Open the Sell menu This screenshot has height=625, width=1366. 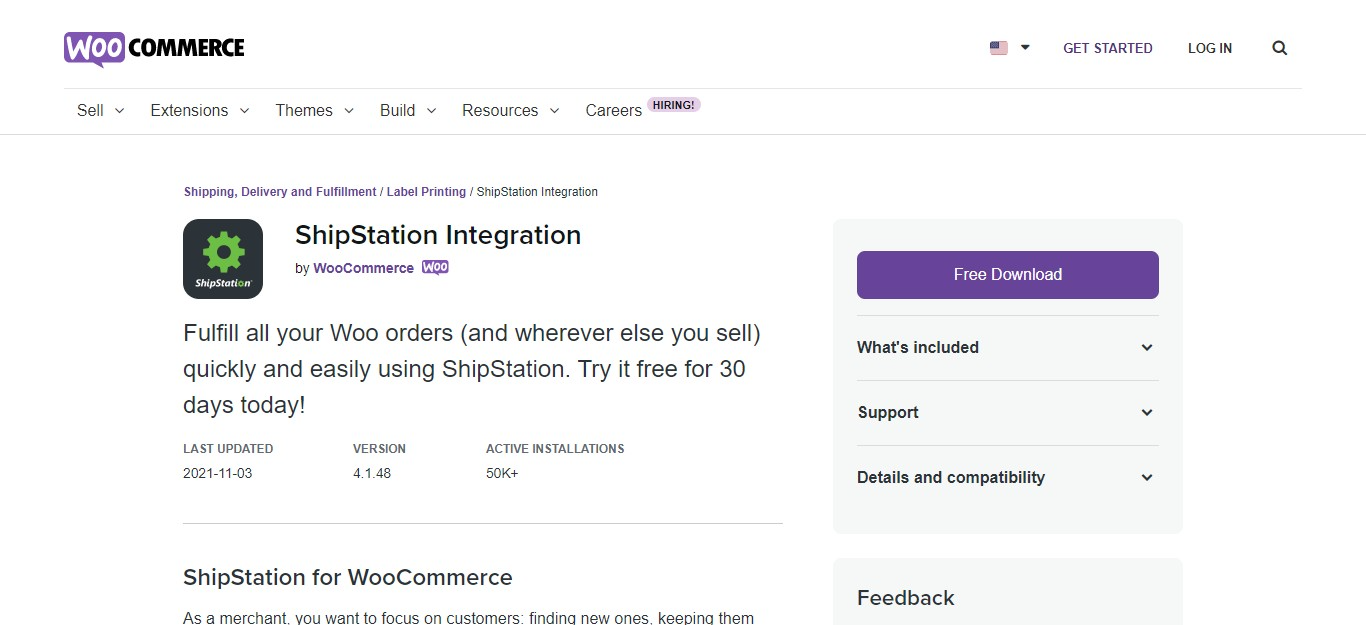click(x=90, y=110)
